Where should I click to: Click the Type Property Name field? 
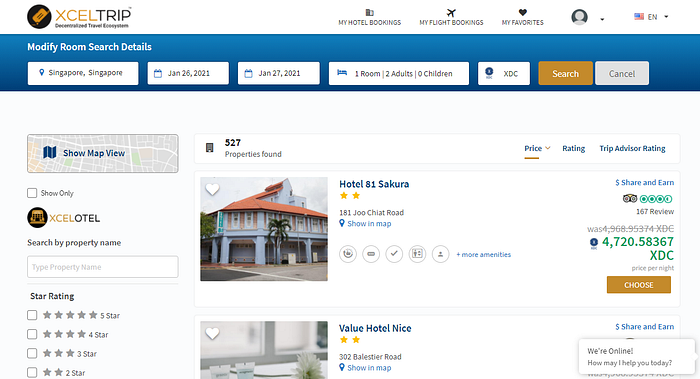(103, 267)
